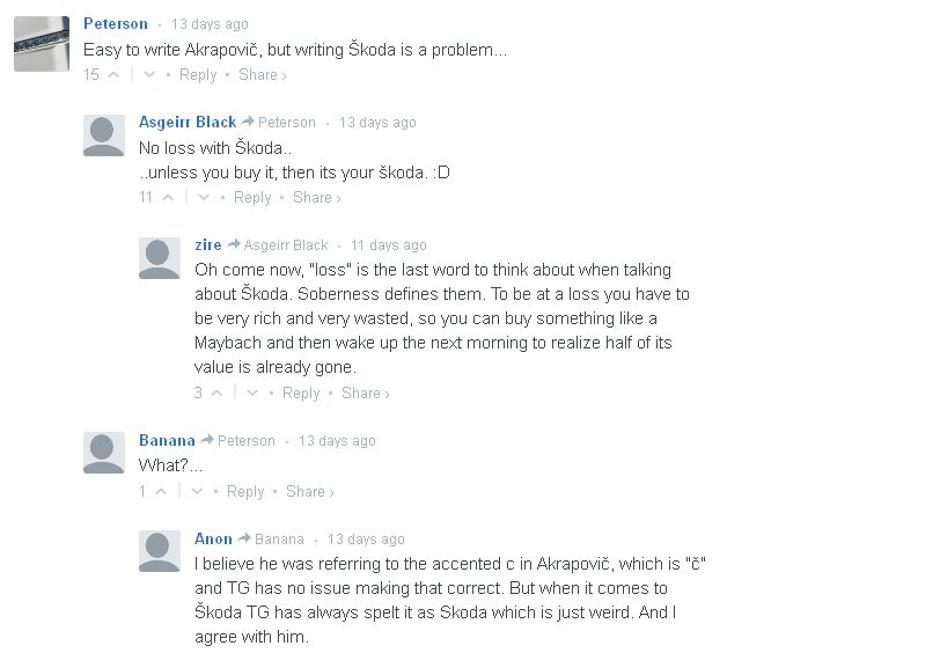Downvote Peterson's top-level comment
This screenshot has width=940, height=653.
(x=149, y=75)
